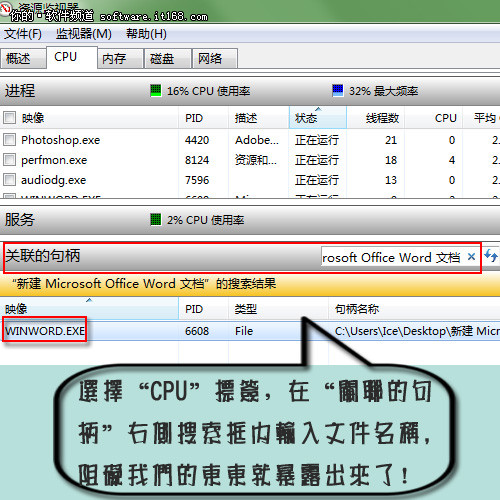The height and width of the screenshot is (500, 500).
Task: Sort processes by PID column header
Action: pyautogui.click(x=203, y=118)
